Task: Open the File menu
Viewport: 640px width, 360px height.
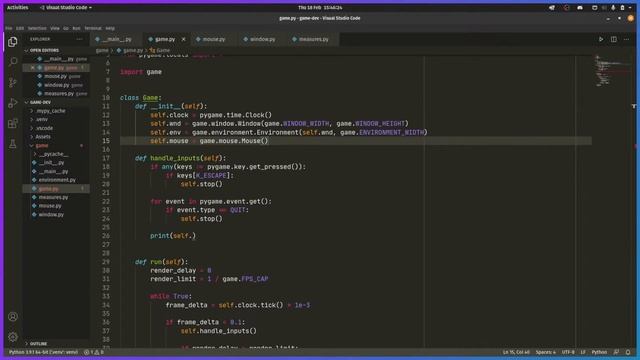Action: 9,28
